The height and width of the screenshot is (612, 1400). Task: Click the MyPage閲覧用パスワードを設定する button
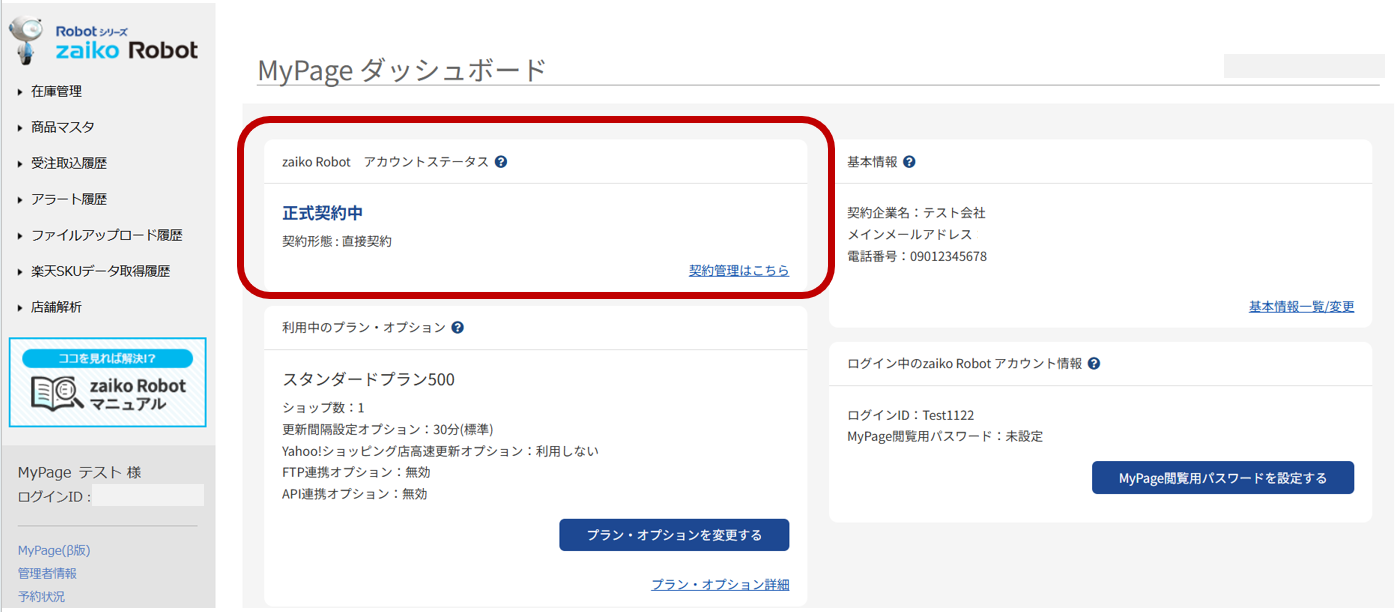point(1222,477)
